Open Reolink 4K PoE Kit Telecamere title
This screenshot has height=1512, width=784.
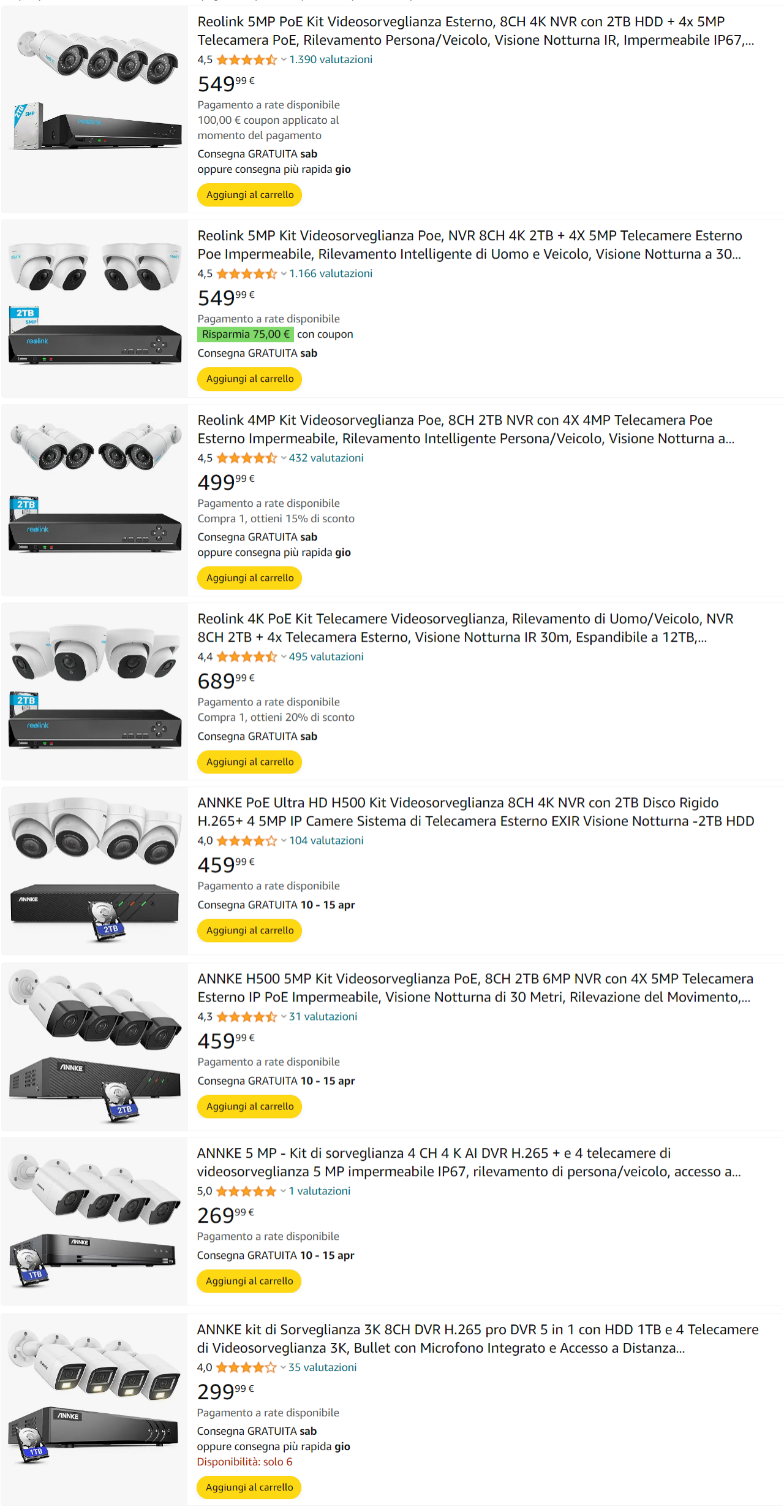coord(466,628)
